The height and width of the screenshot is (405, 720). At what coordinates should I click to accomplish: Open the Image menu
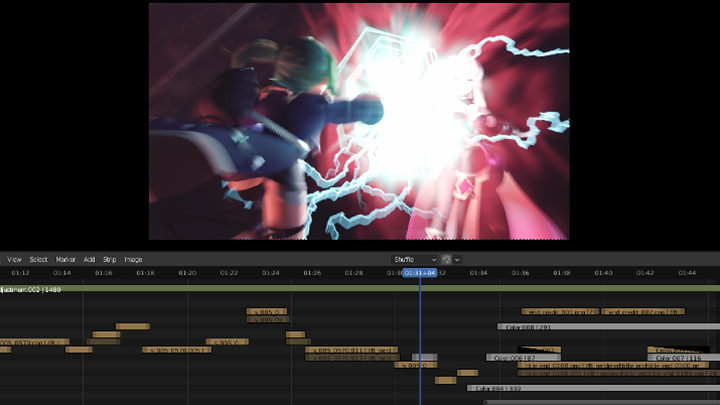[x=133, y=259]
